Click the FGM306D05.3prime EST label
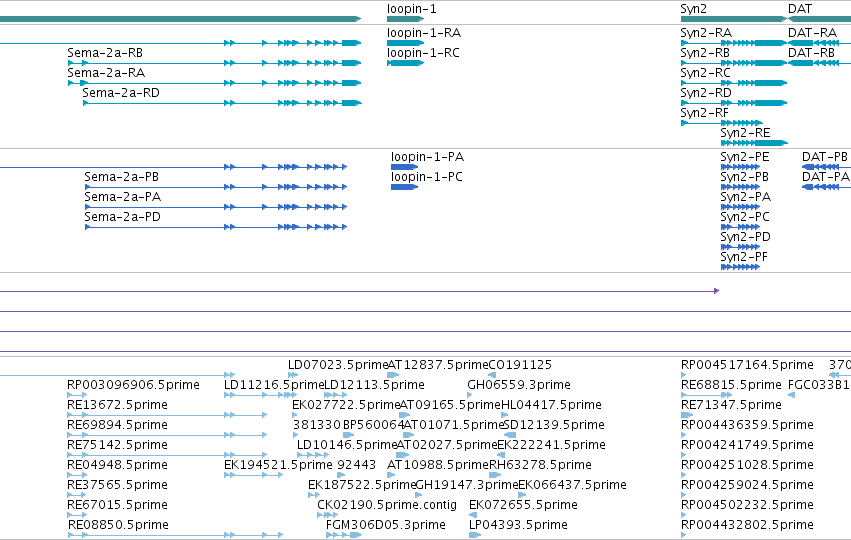This screenshot has height=540, width=851. pos(385,526)
